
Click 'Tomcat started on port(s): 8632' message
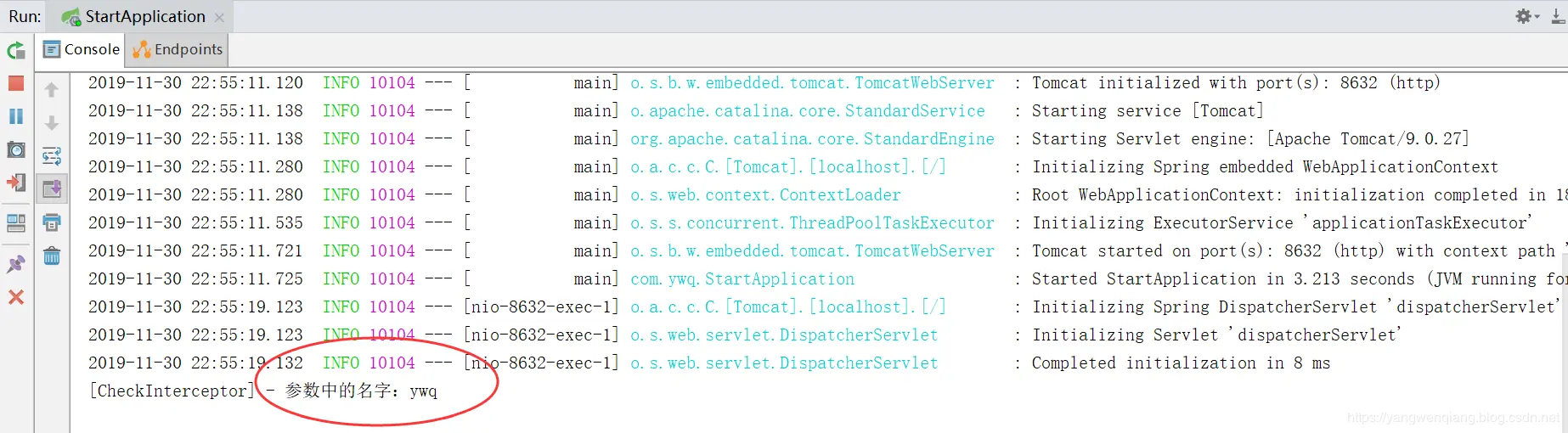[x=1300, y=250]
